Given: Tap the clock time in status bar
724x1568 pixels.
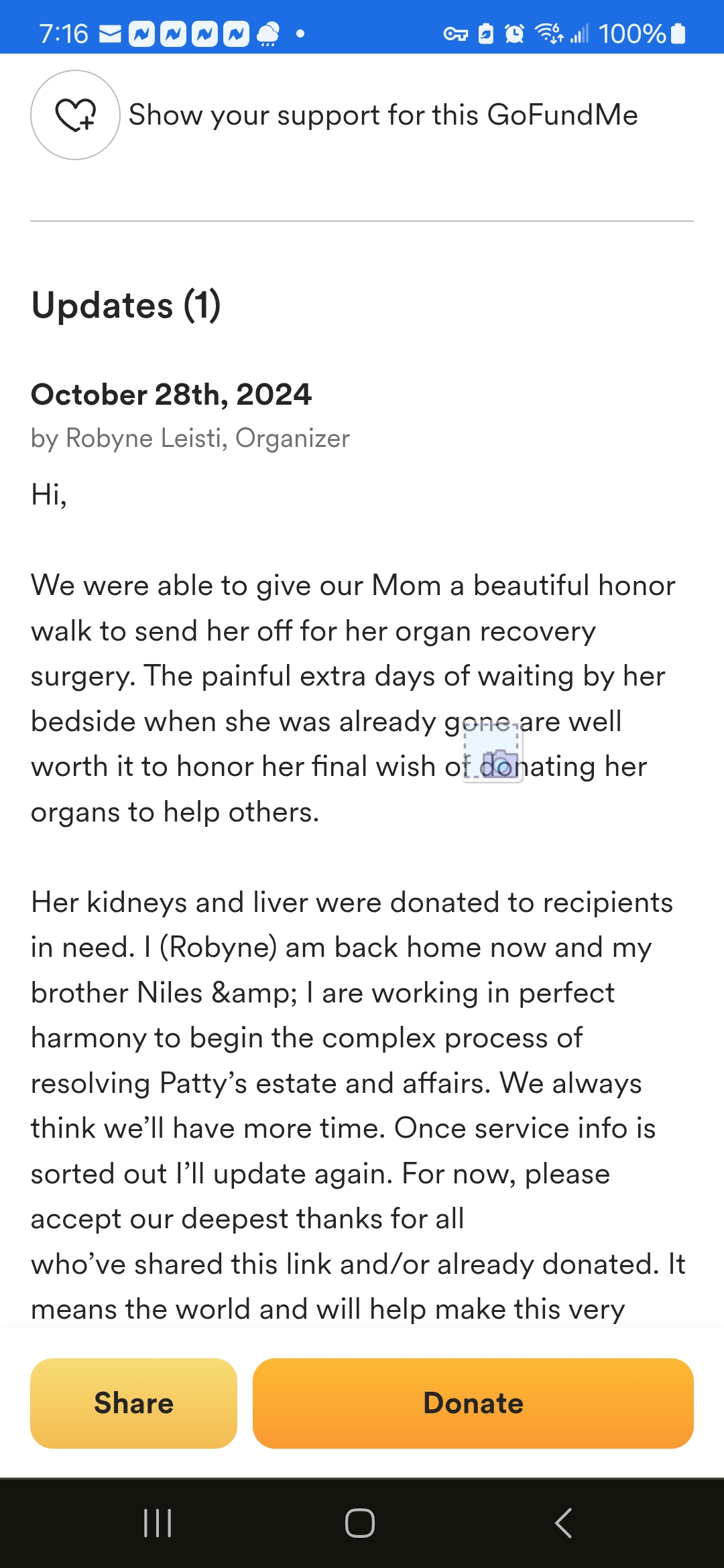Looking at the screenshot, I should (x=64, y=34).
